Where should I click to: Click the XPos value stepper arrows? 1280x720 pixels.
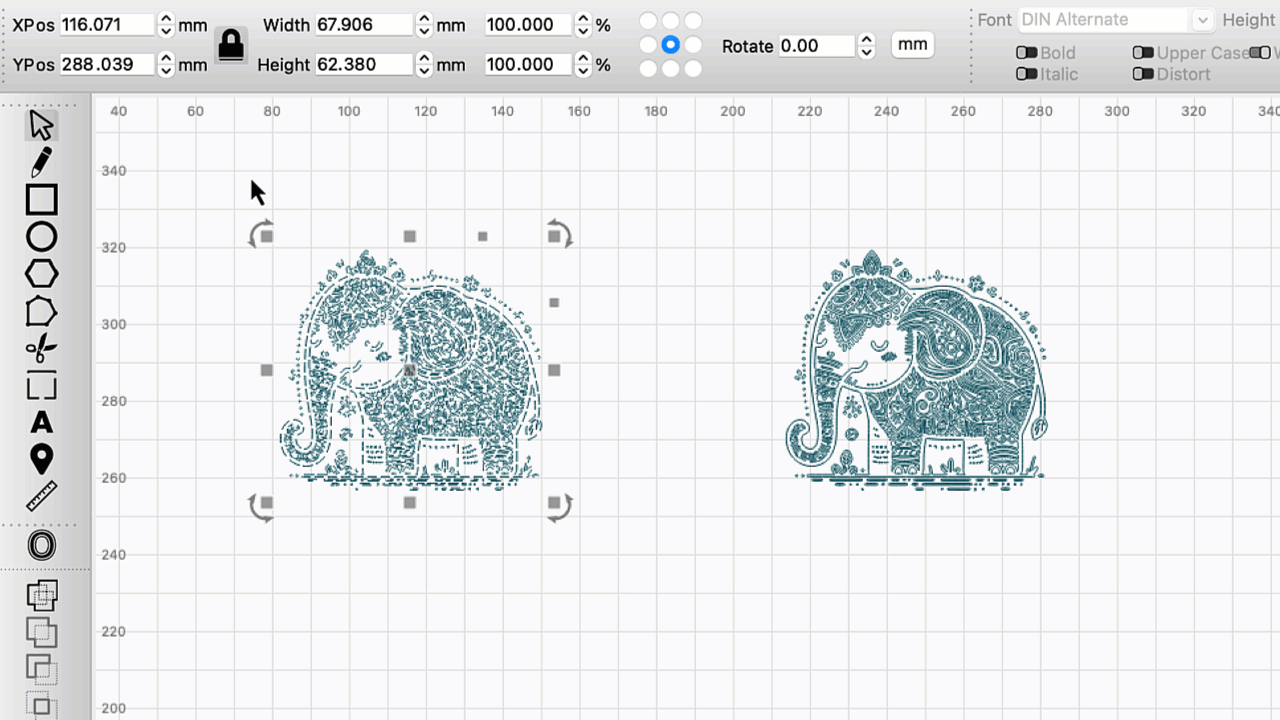pyautogui.click(x=166, y=25)
